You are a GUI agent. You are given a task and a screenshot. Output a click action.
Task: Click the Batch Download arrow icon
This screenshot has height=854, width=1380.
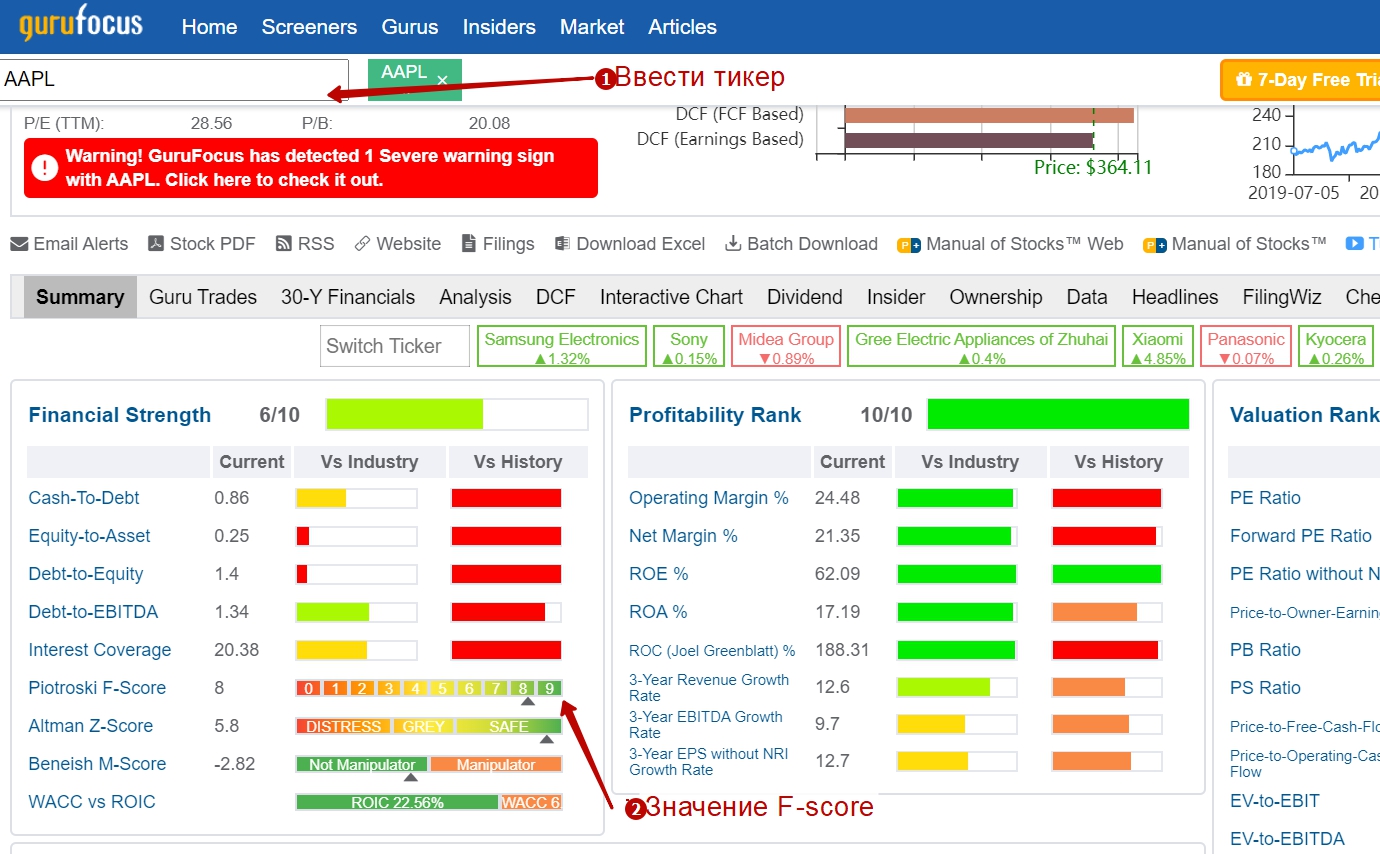(733, 244)
